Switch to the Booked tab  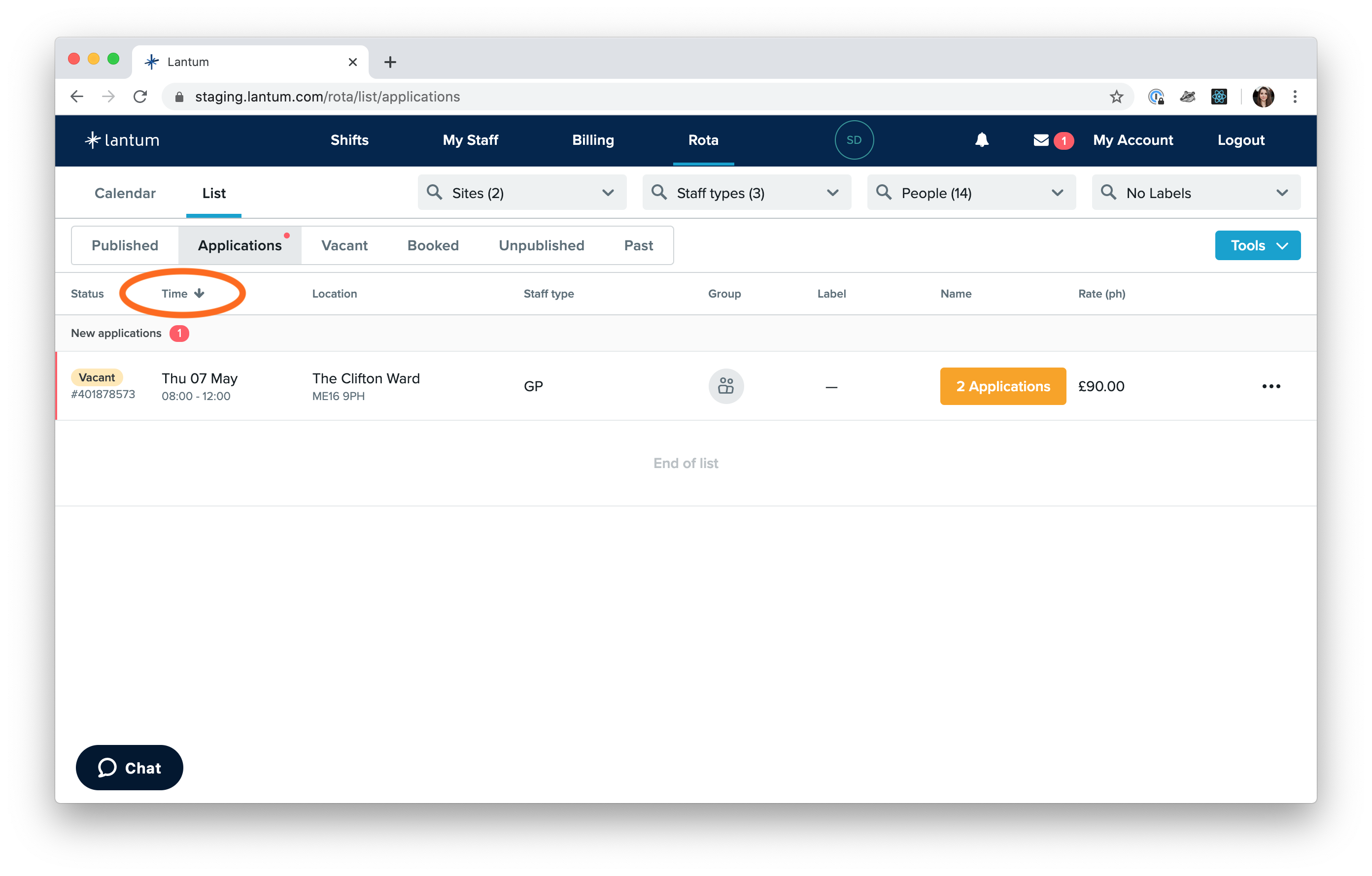433,245
